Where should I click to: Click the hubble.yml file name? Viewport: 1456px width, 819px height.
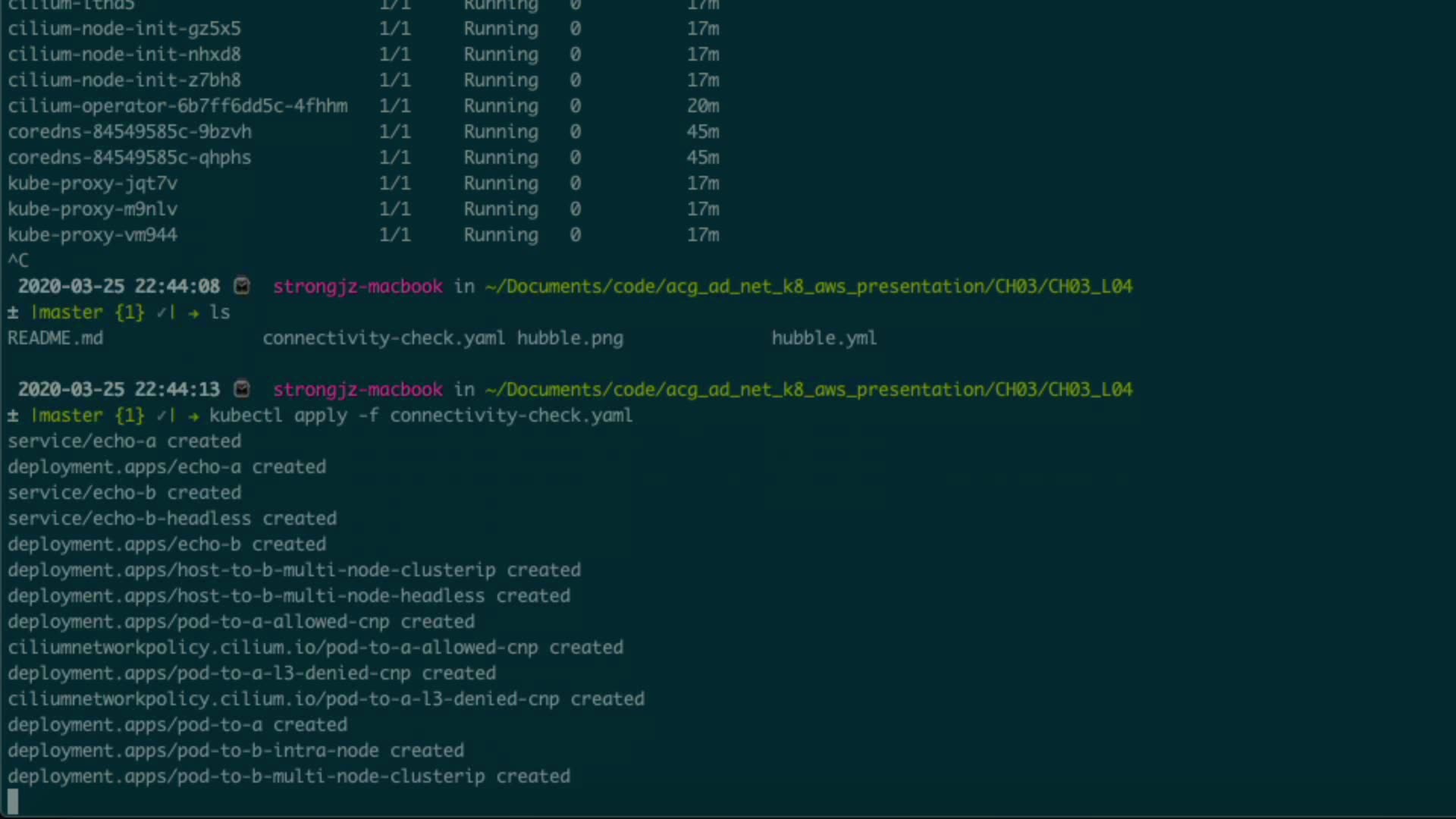point(824,338)
